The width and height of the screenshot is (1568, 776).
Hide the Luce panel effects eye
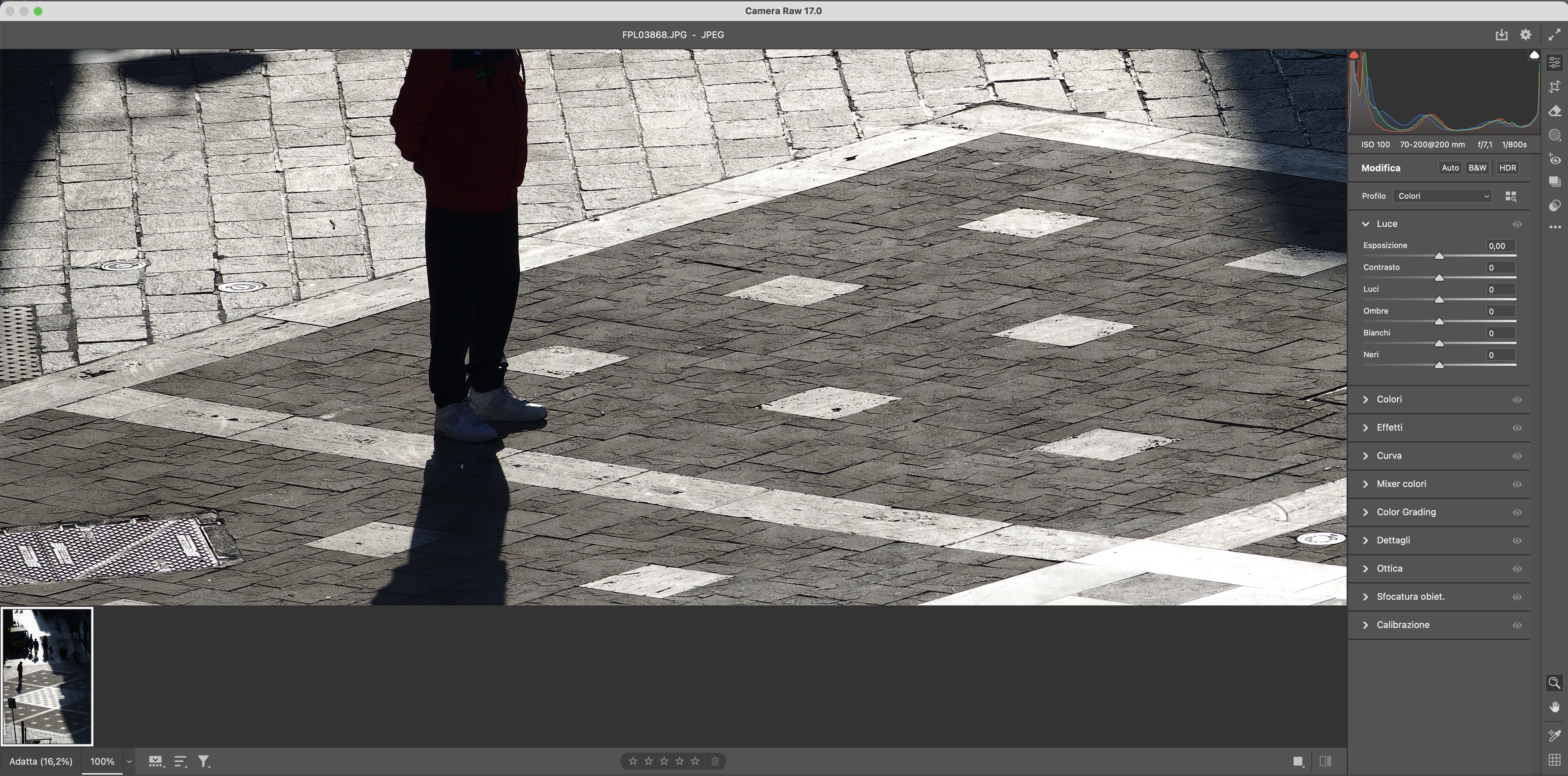pyautogui.click(x=1517, y=224)
